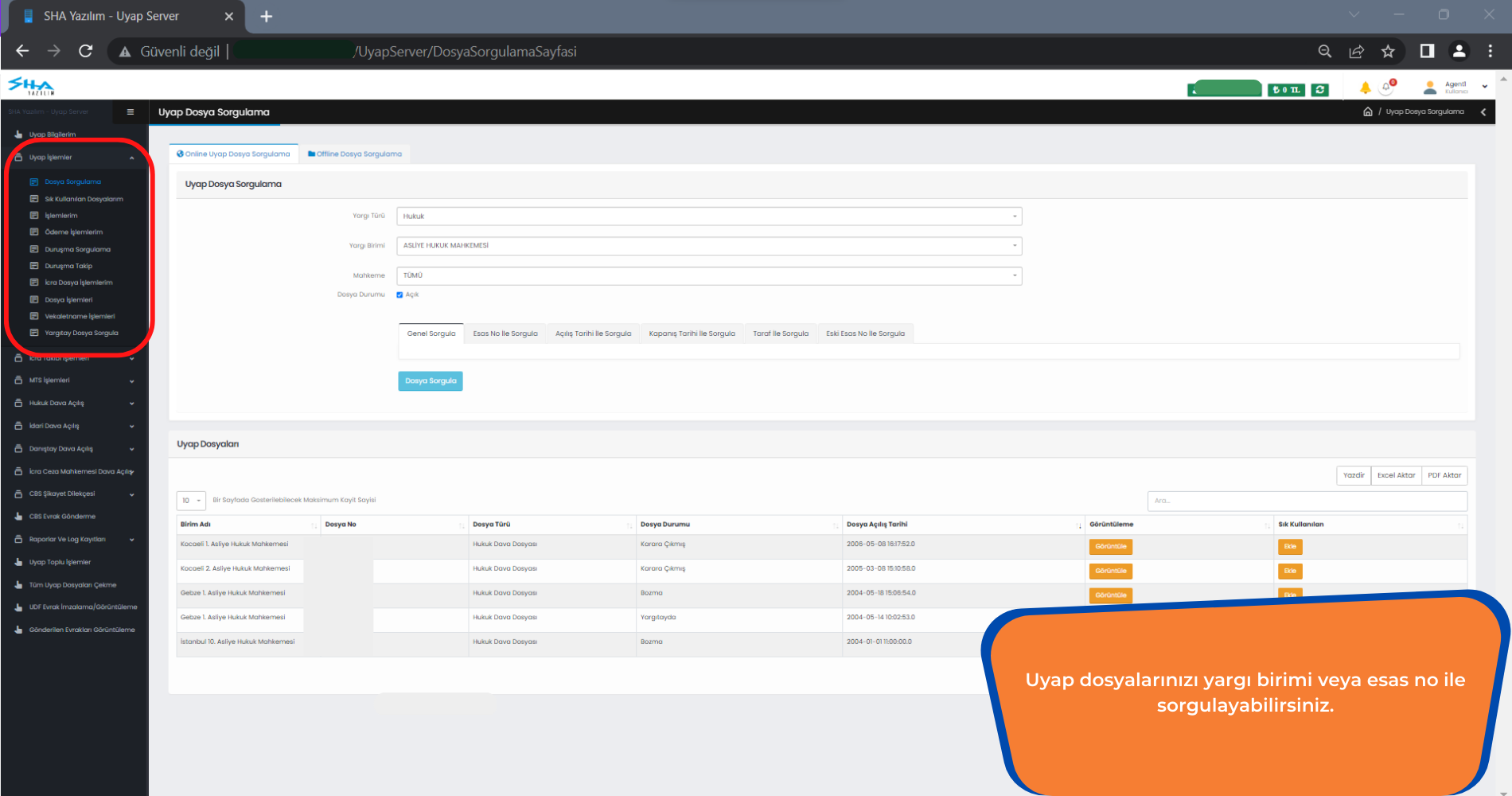Open Ödeme İşlemlerim in sidebar
Viewport: 1512px width, 796px height.
(x=73, y=232)
